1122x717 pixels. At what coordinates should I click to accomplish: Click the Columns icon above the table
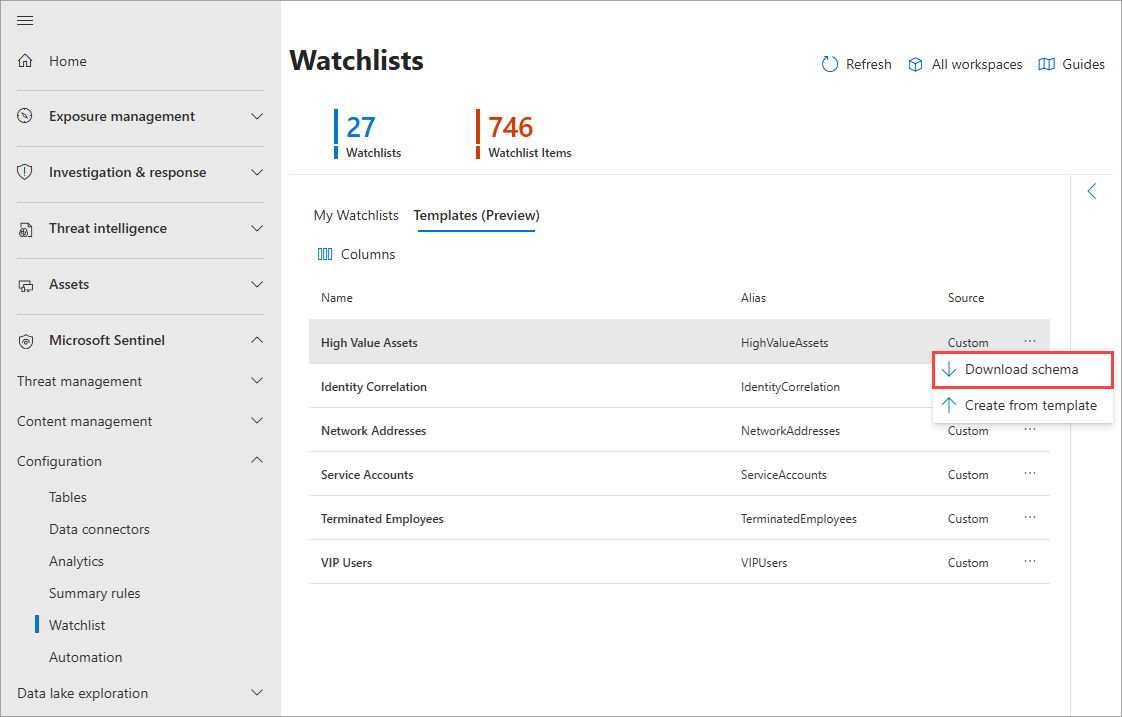tap(325, 253)
